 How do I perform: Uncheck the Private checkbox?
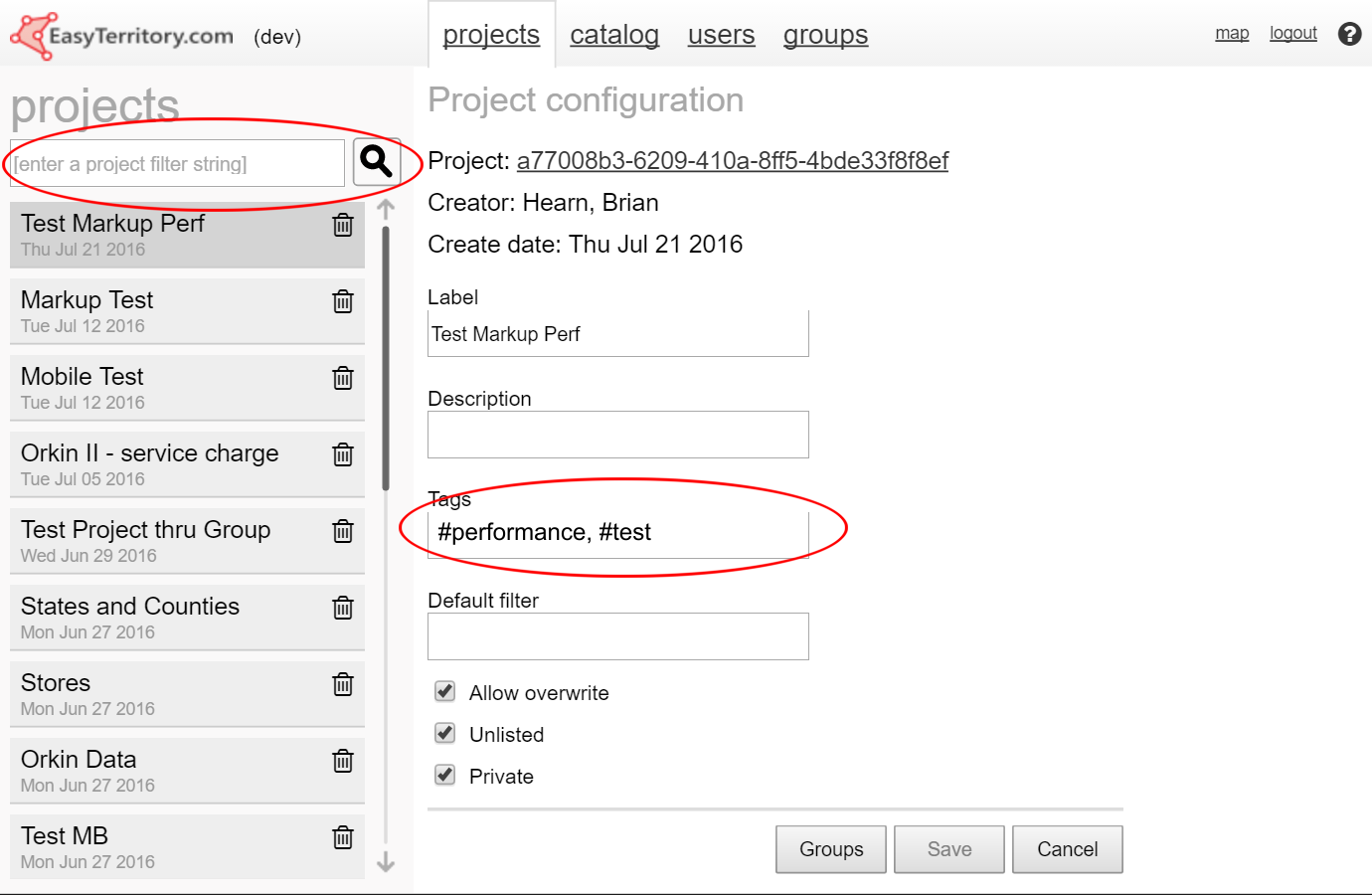point(445,775)
